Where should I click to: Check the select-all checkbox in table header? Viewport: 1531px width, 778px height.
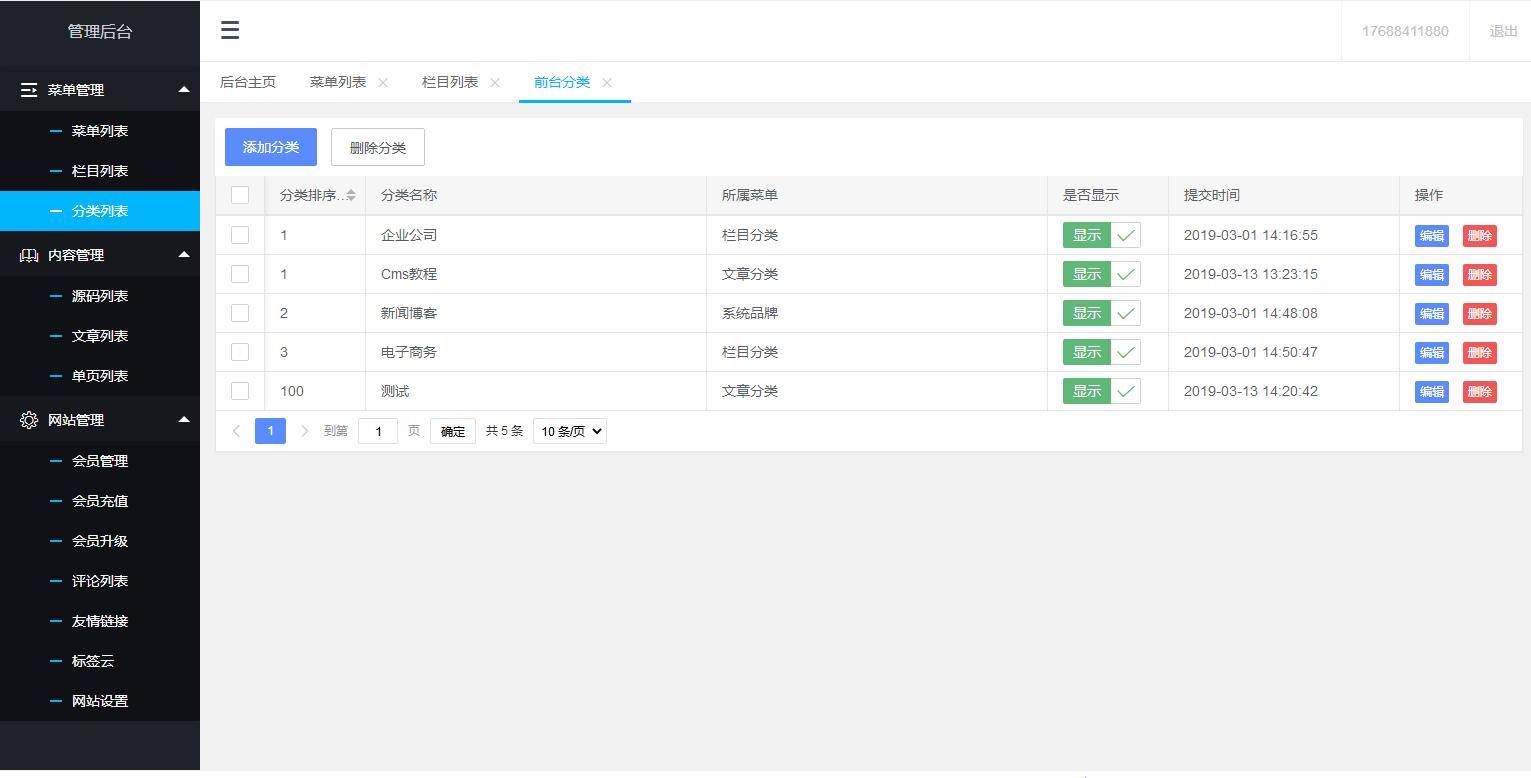coord(239,195)
